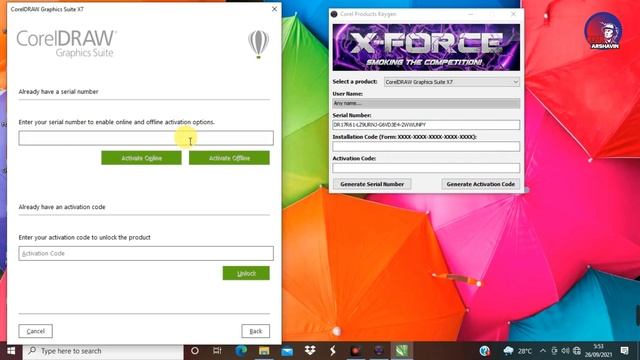Click the taskbar search box
640x360 pixels.
[103, 351]
